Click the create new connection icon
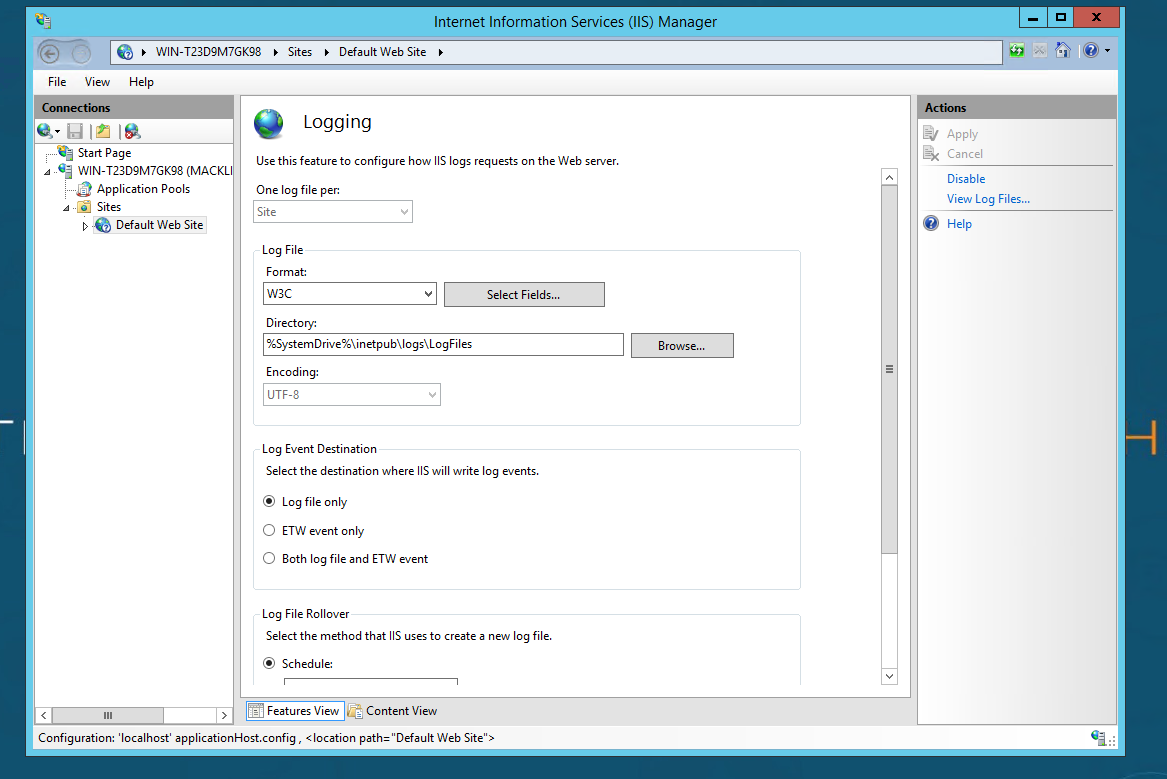Screen dimensions: 1167x779 (45, 131)
